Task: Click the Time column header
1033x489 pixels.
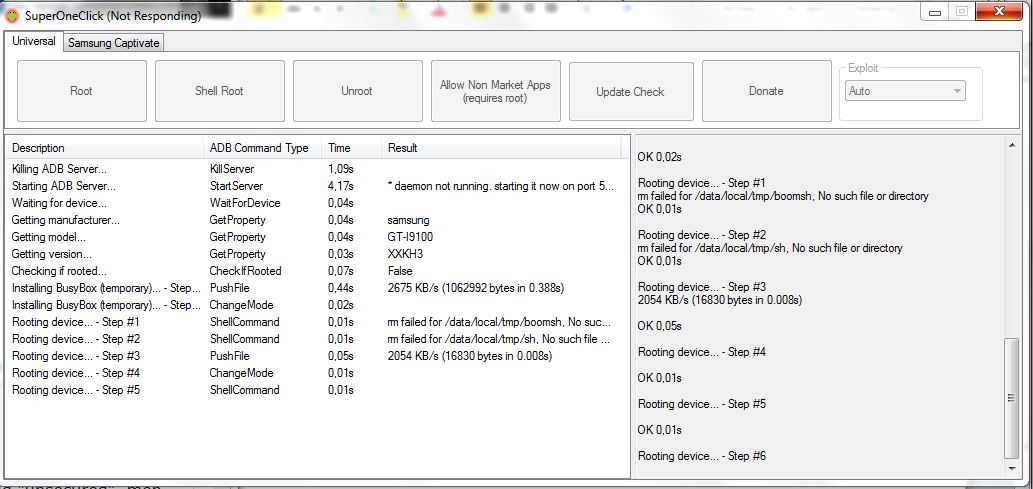Action: pos(351,148)
